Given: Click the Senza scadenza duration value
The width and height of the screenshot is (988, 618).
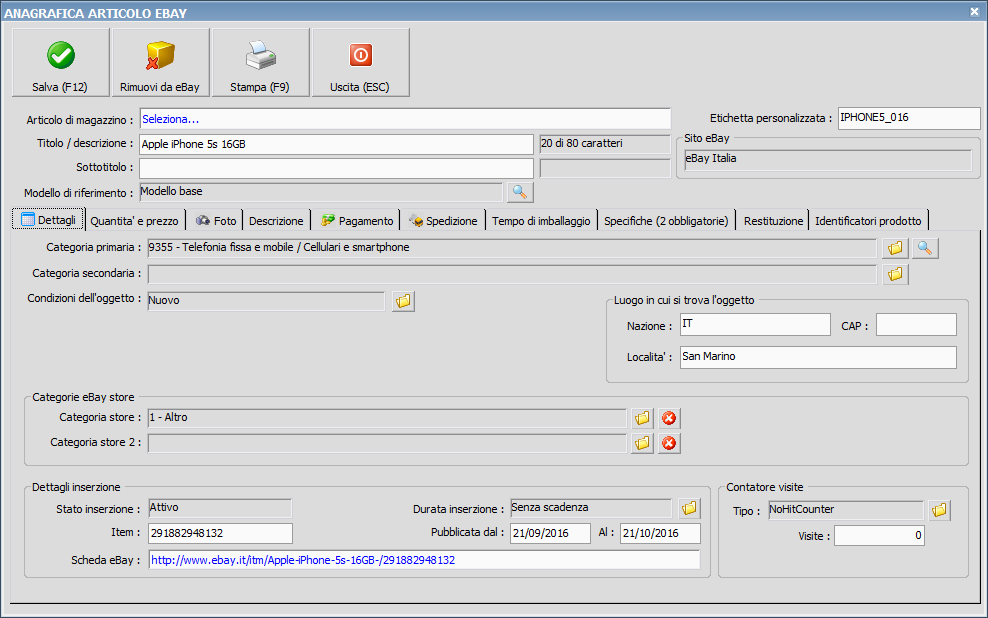Looking at the screenshot, I should click(591, 508).
